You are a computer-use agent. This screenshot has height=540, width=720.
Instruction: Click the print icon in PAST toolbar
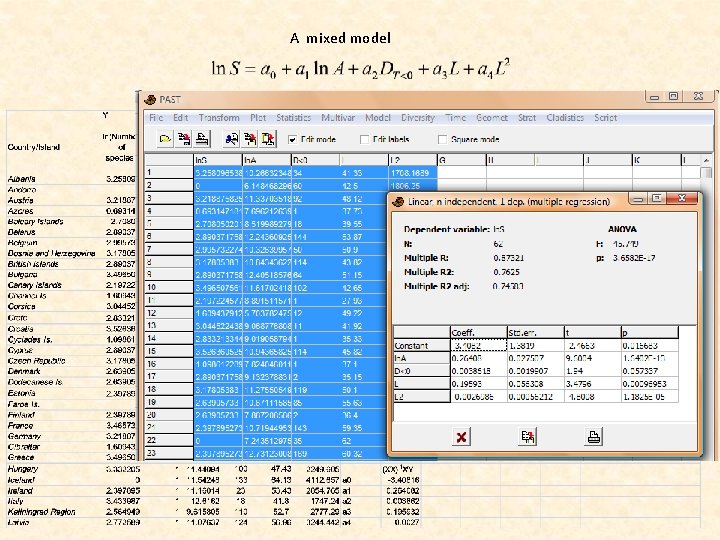coord(202,139)
